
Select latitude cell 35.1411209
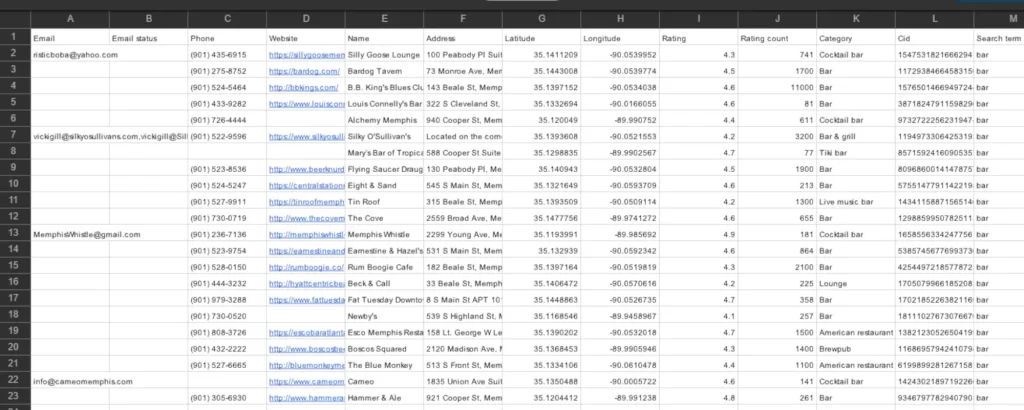[x=541, y=55]
